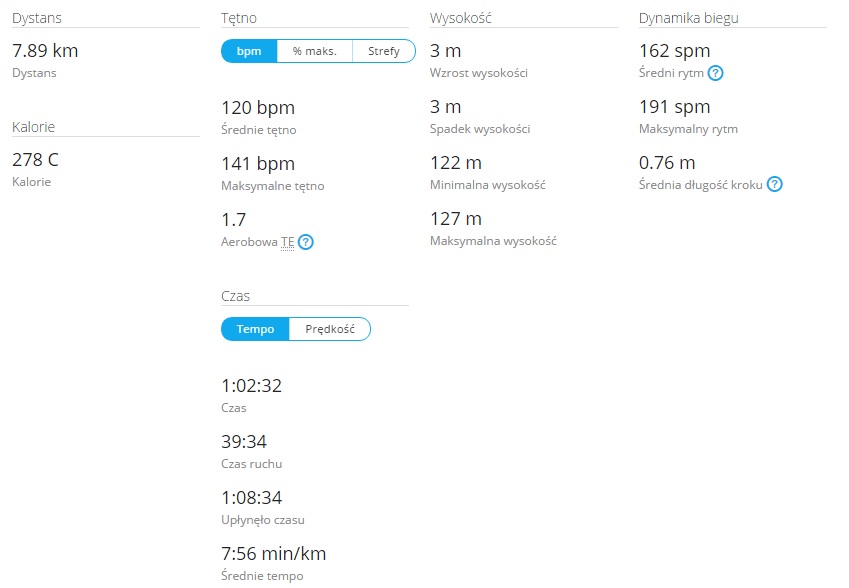
Task: Click the Tętno section heading
Action: (x=239, y=18)
